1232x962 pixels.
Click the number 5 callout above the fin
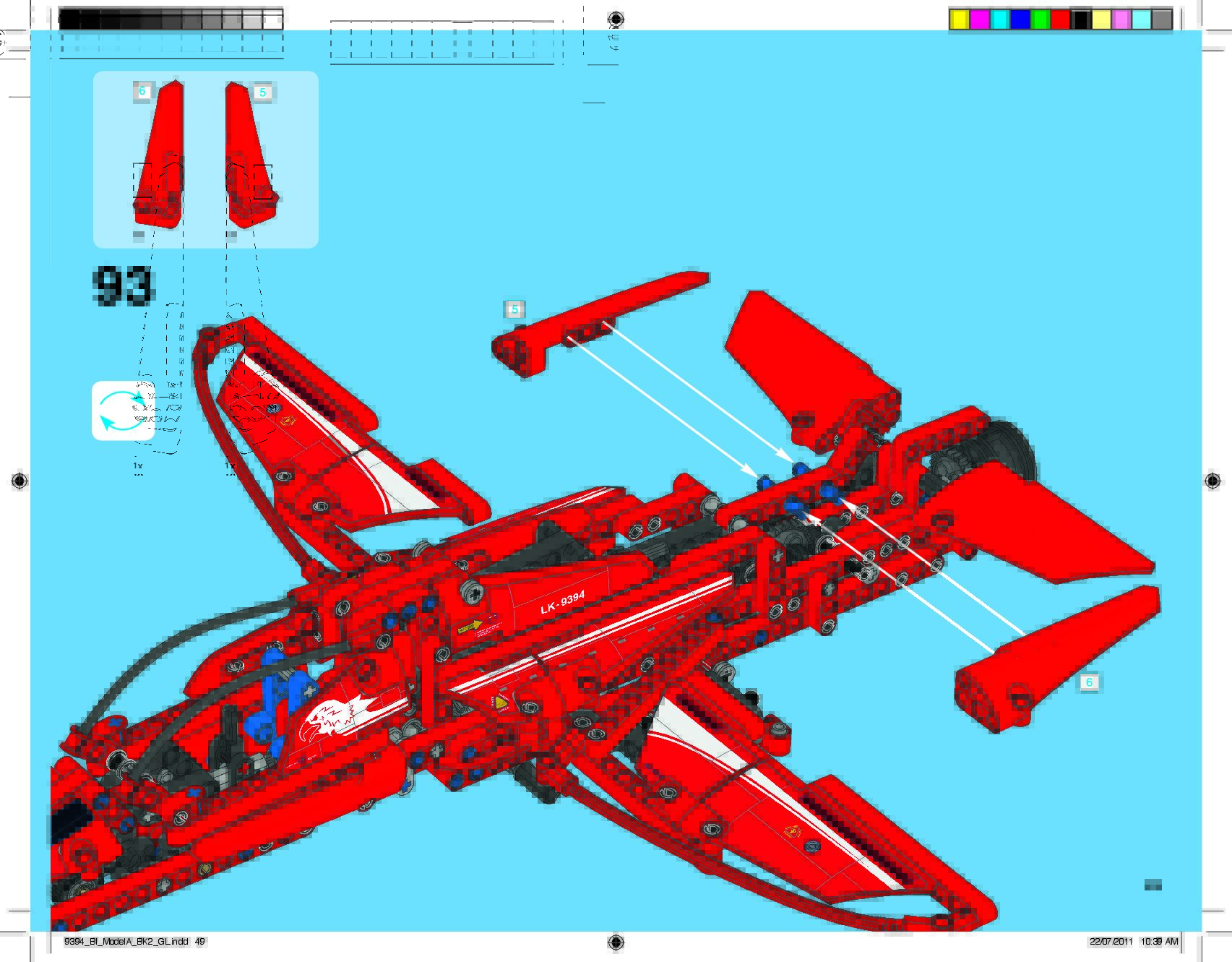pos(514,309)
